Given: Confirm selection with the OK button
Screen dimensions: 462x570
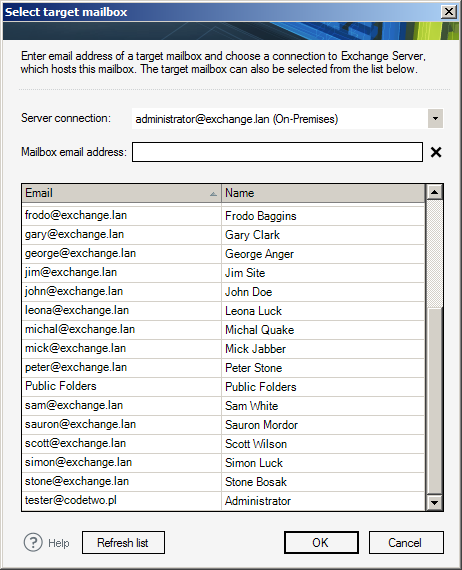Looking at the screenshot, I should (321, 542).
